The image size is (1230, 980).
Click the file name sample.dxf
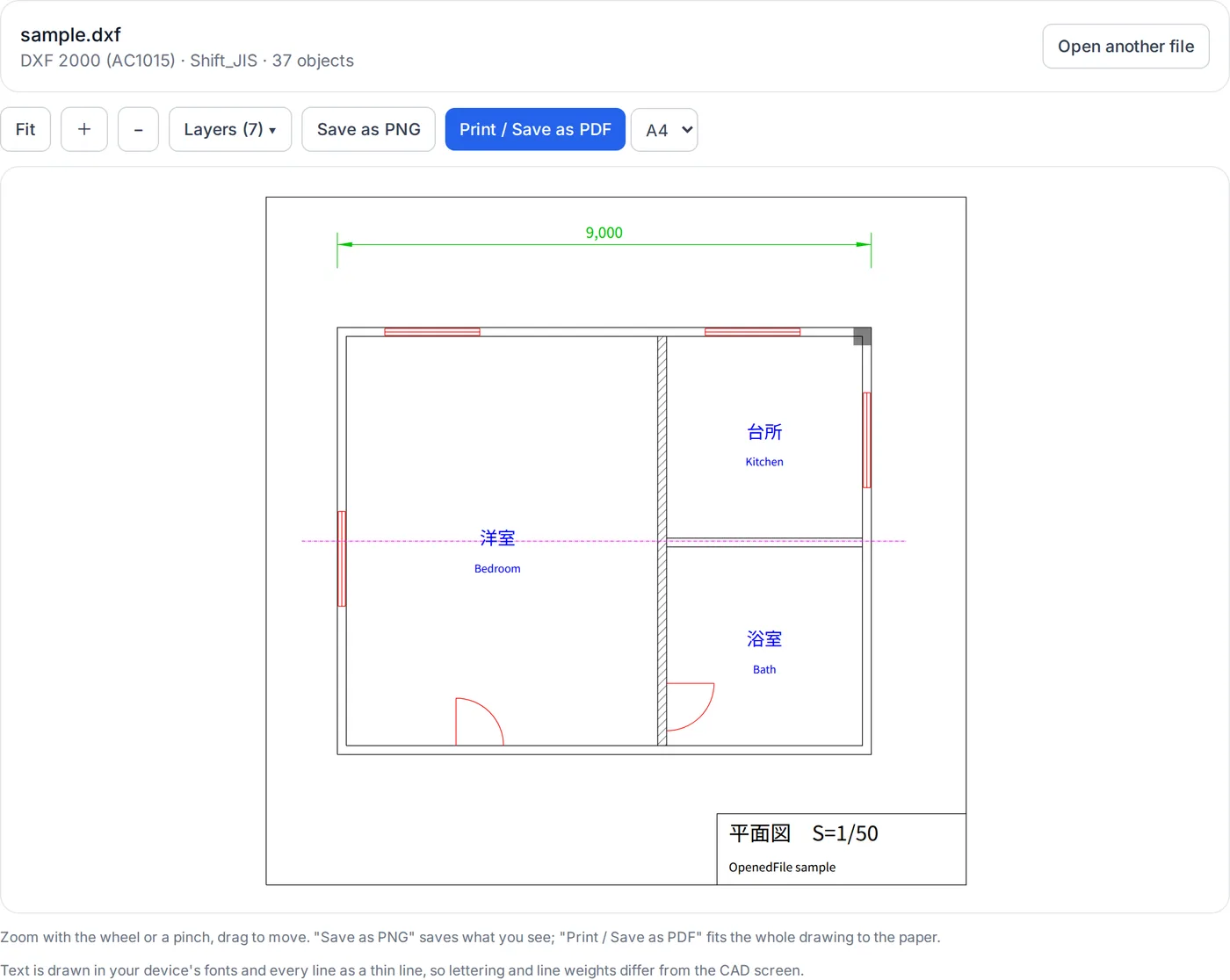[70, 35]
